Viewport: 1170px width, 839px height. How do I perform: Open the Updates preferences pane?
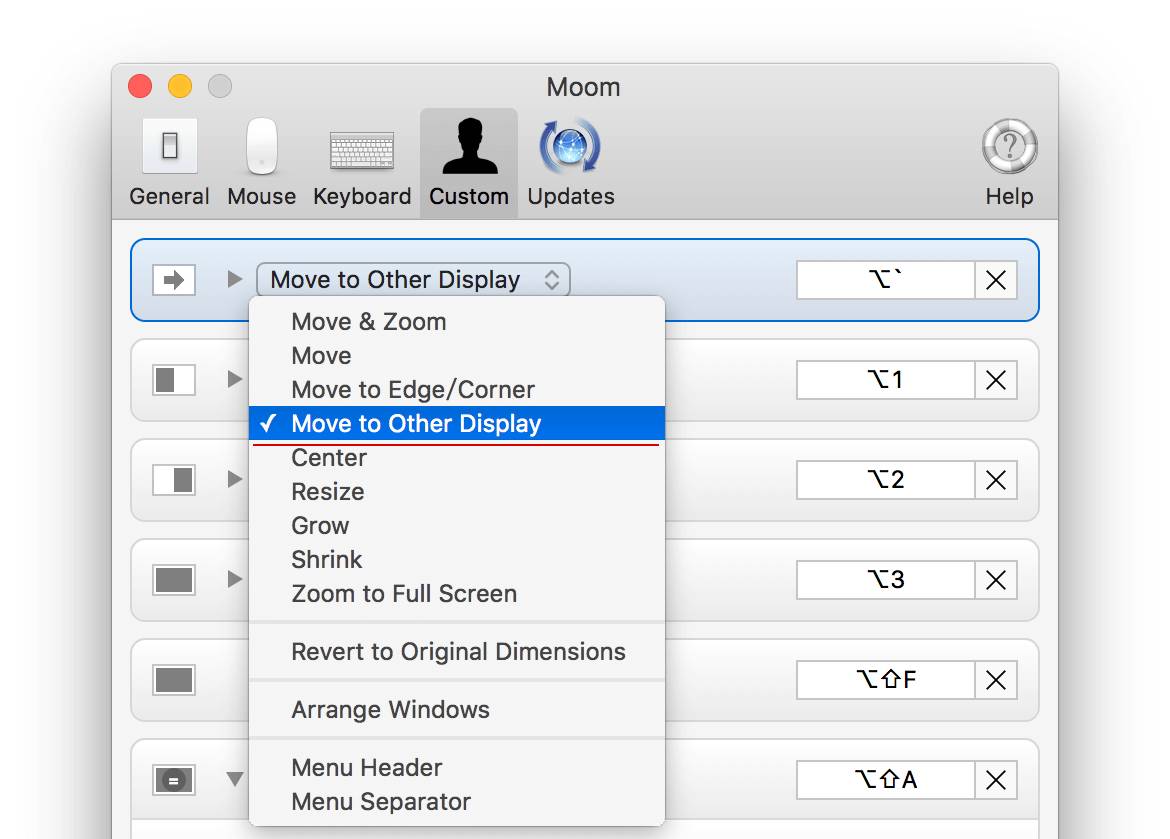coord(570,161)
